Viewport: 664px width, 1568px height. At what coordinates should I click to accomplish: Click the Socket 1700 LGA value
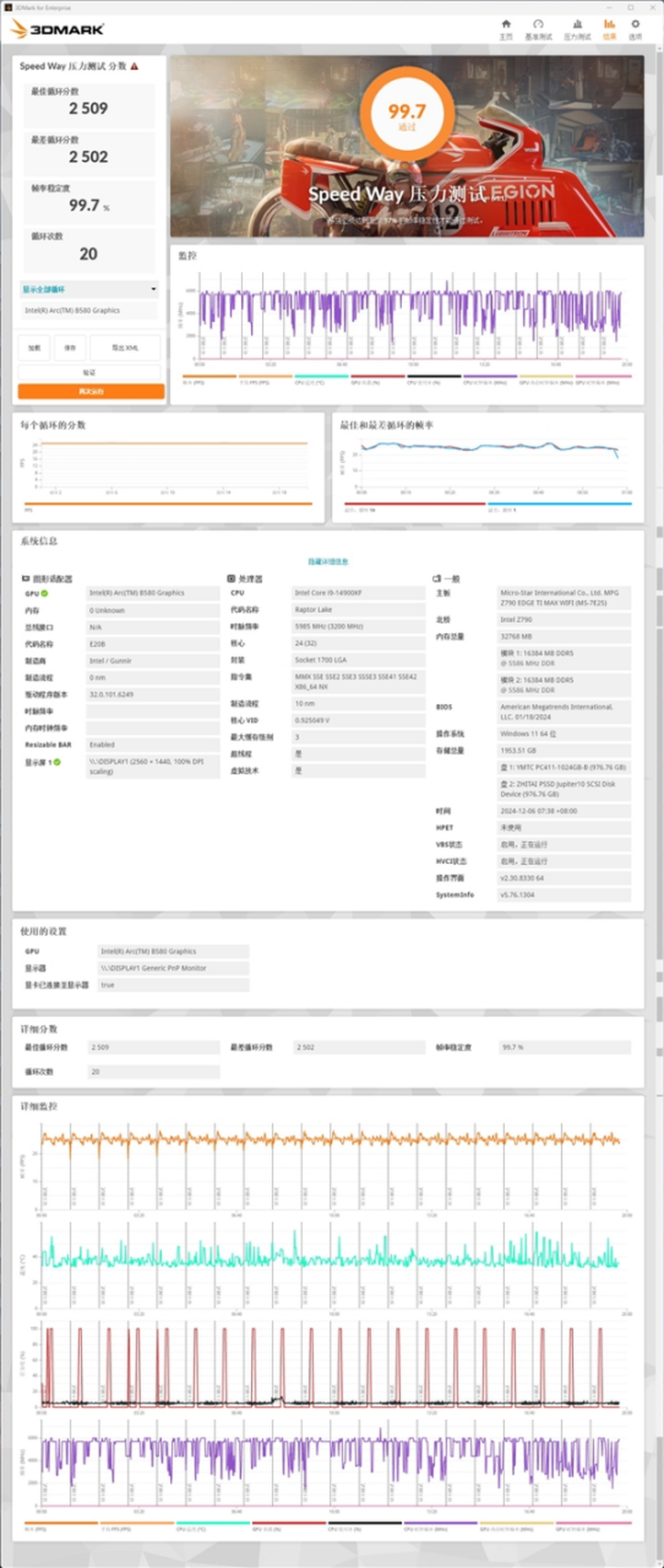[358, 660]
